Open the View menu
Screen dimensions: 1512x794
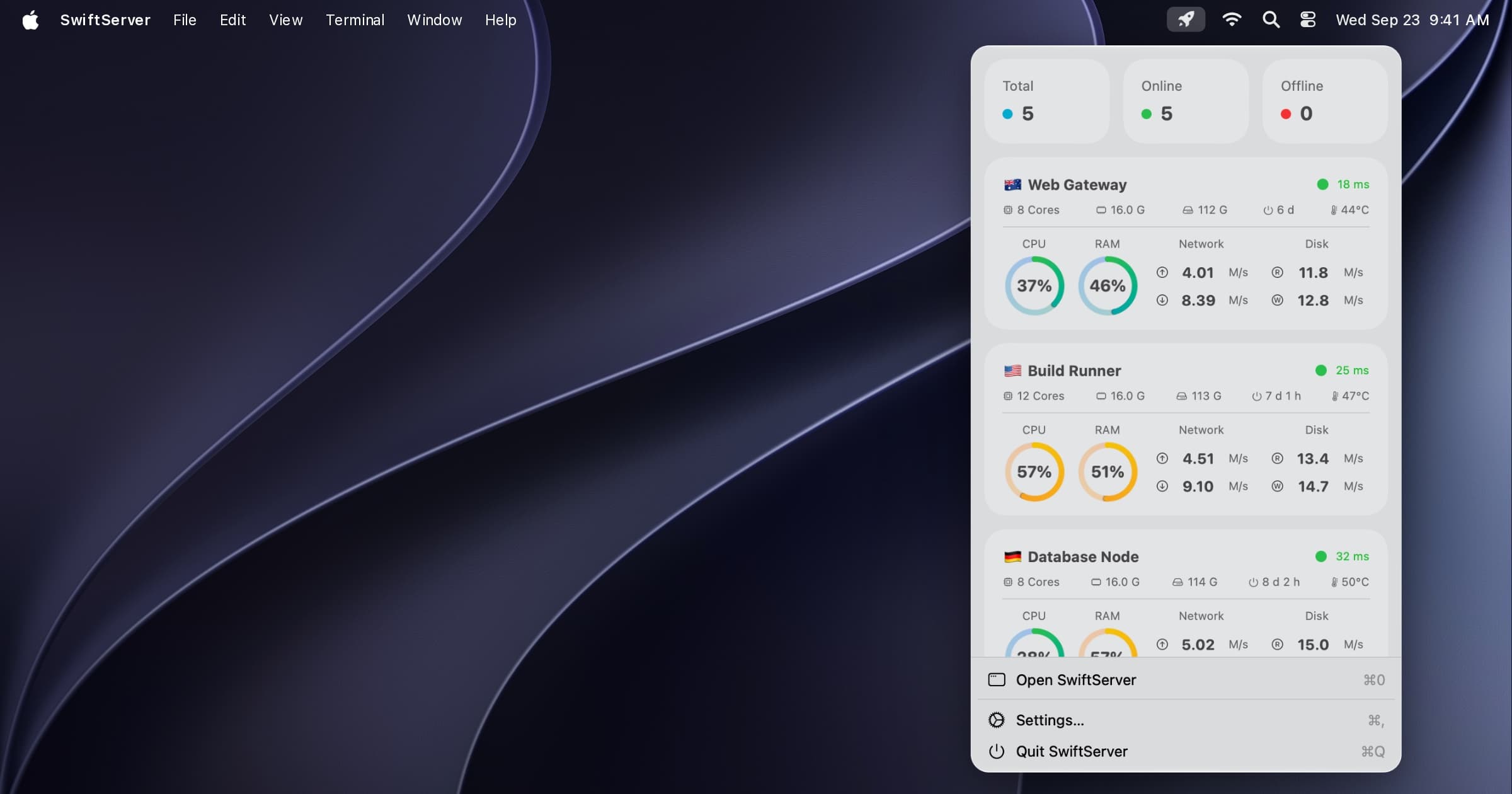(285, 20)
